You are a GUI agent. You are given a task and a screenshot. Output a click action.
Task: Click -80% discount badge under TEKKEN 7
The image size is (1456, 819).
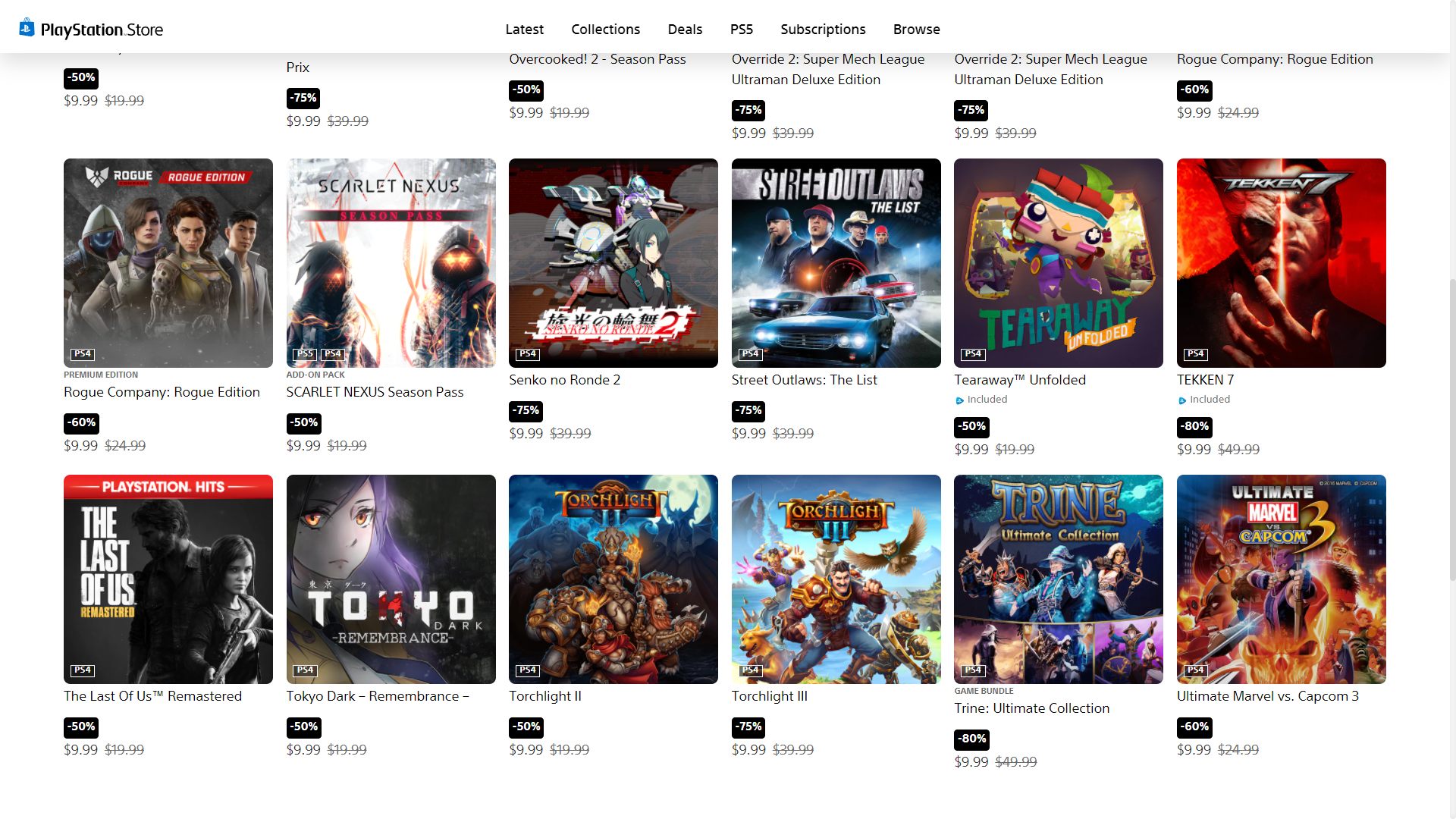[x=1194, y=426]
